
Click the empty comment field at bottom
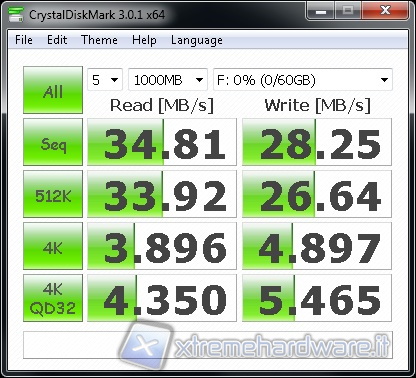pyautogui.click(x=208, y=345)
